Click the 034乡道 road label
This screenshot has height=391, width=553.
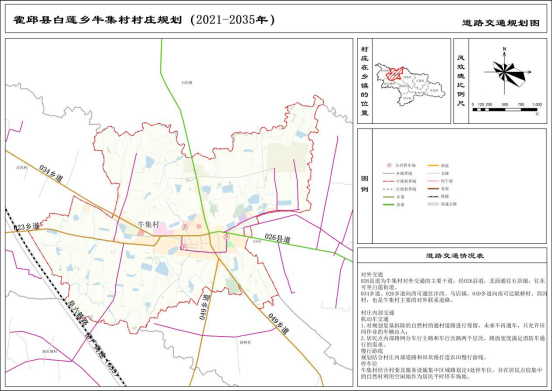[51, 173]
